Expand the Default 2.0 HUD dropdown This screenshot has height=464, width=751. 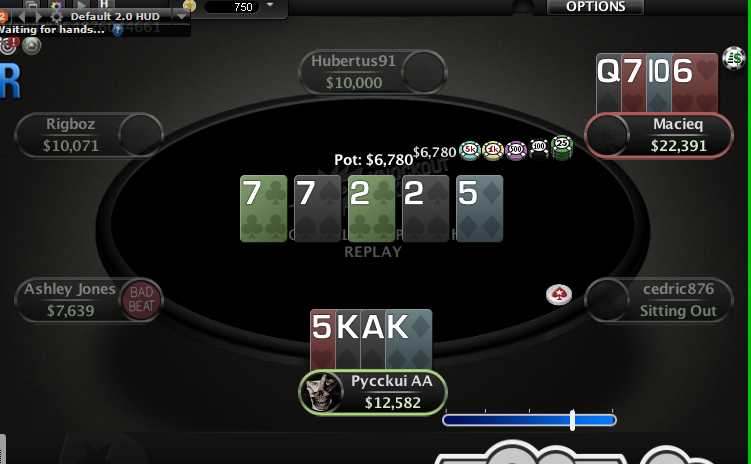182,17
